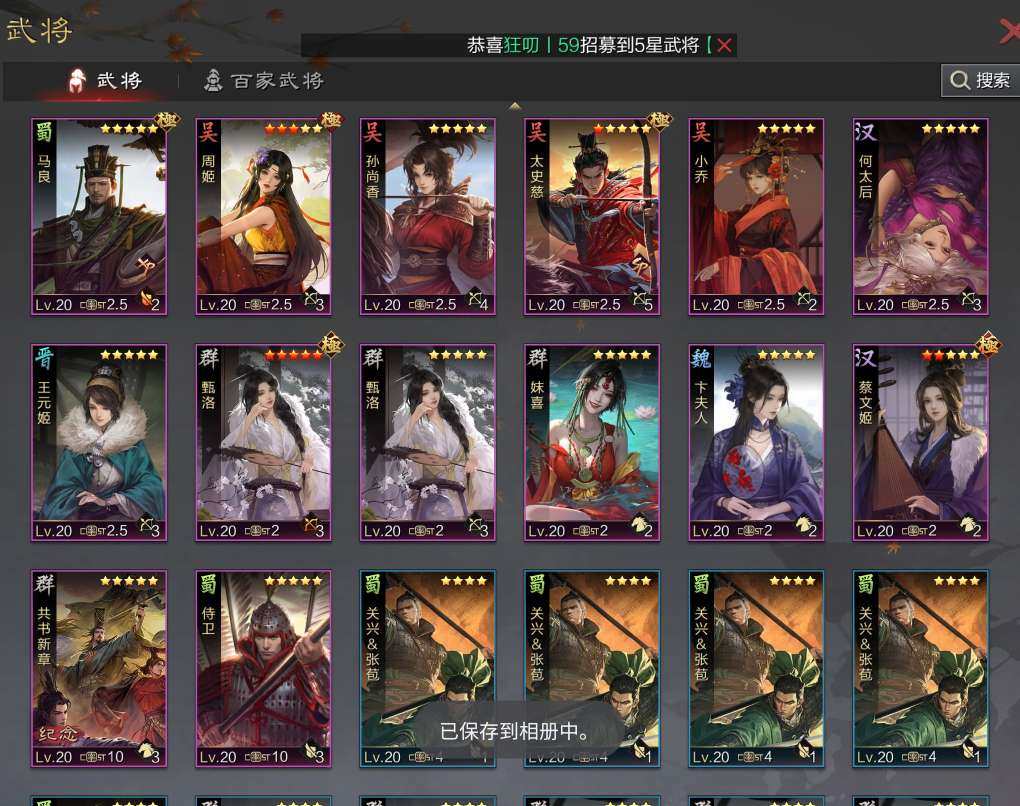Click the 晋 faction badge on 王元姬's card

pyautogui.click(x=44, y=358)
